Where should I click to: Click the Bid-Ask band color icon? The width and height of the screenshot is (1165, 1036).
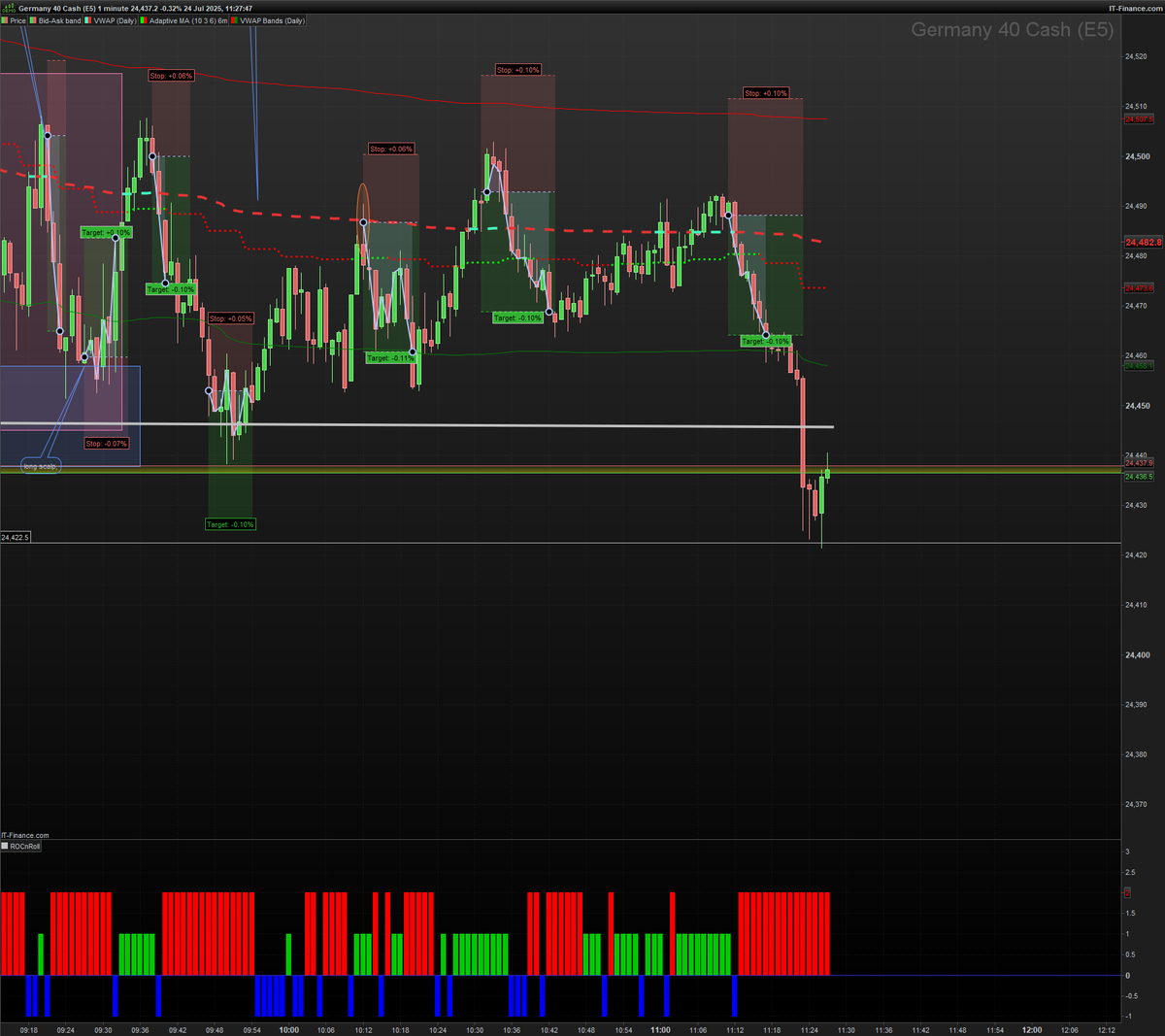coord(32,20)
